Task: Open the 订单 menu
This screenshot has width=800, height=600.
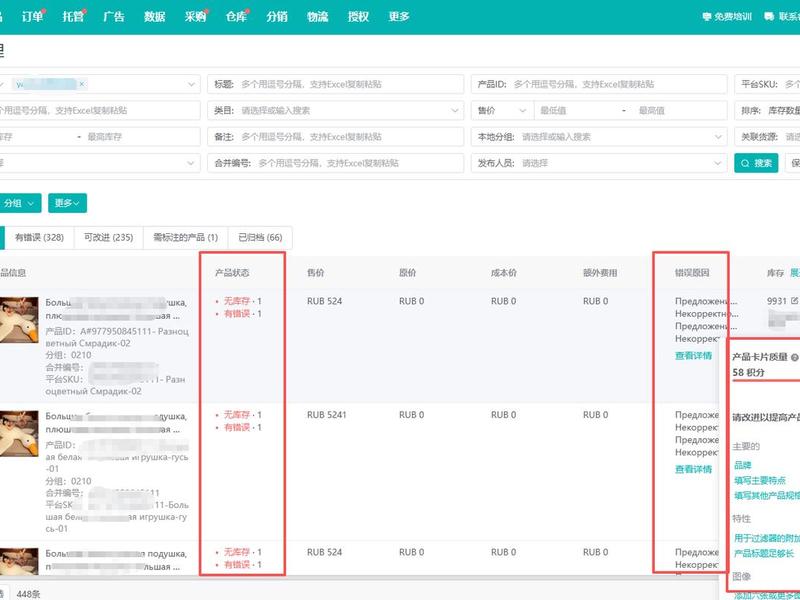Action: pos(32,16)
